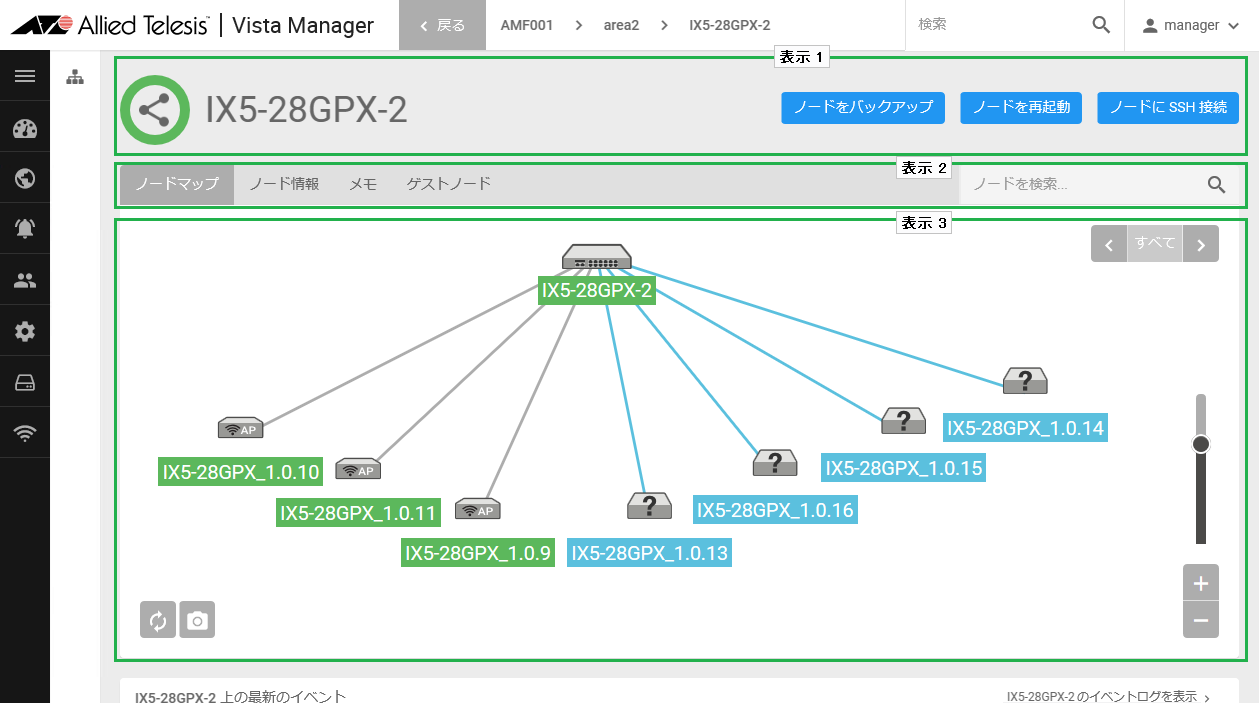Click the IX5-28GPX_1.0.11 node label
Viewport: 1259px width, 703px height.
358,513
